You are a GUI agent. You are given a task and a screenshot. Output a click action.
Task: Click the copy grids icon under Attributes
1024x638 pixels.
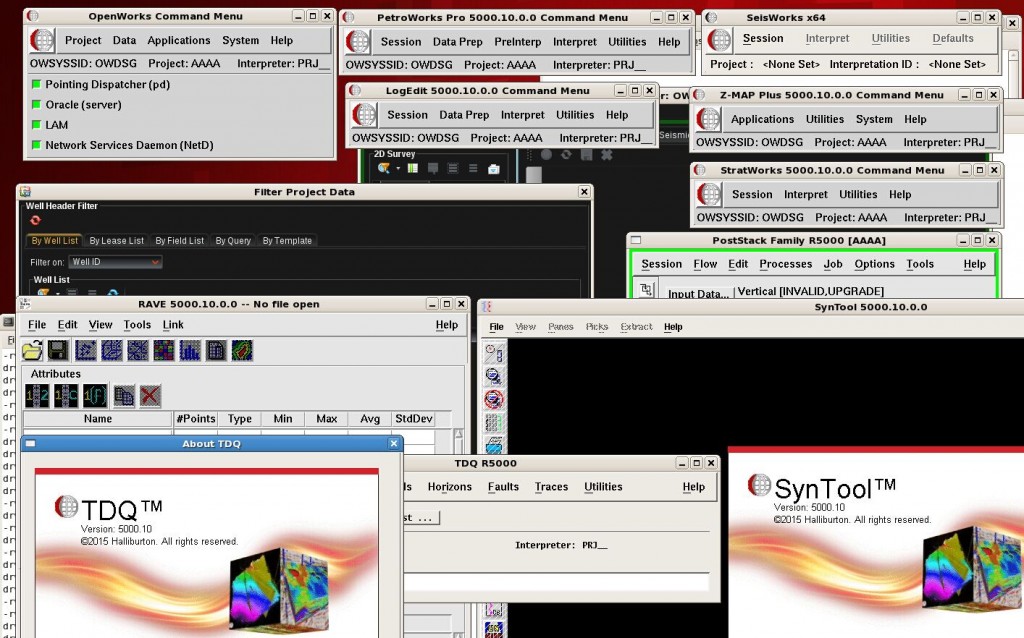pyautogui.click(x=124, y=396)
